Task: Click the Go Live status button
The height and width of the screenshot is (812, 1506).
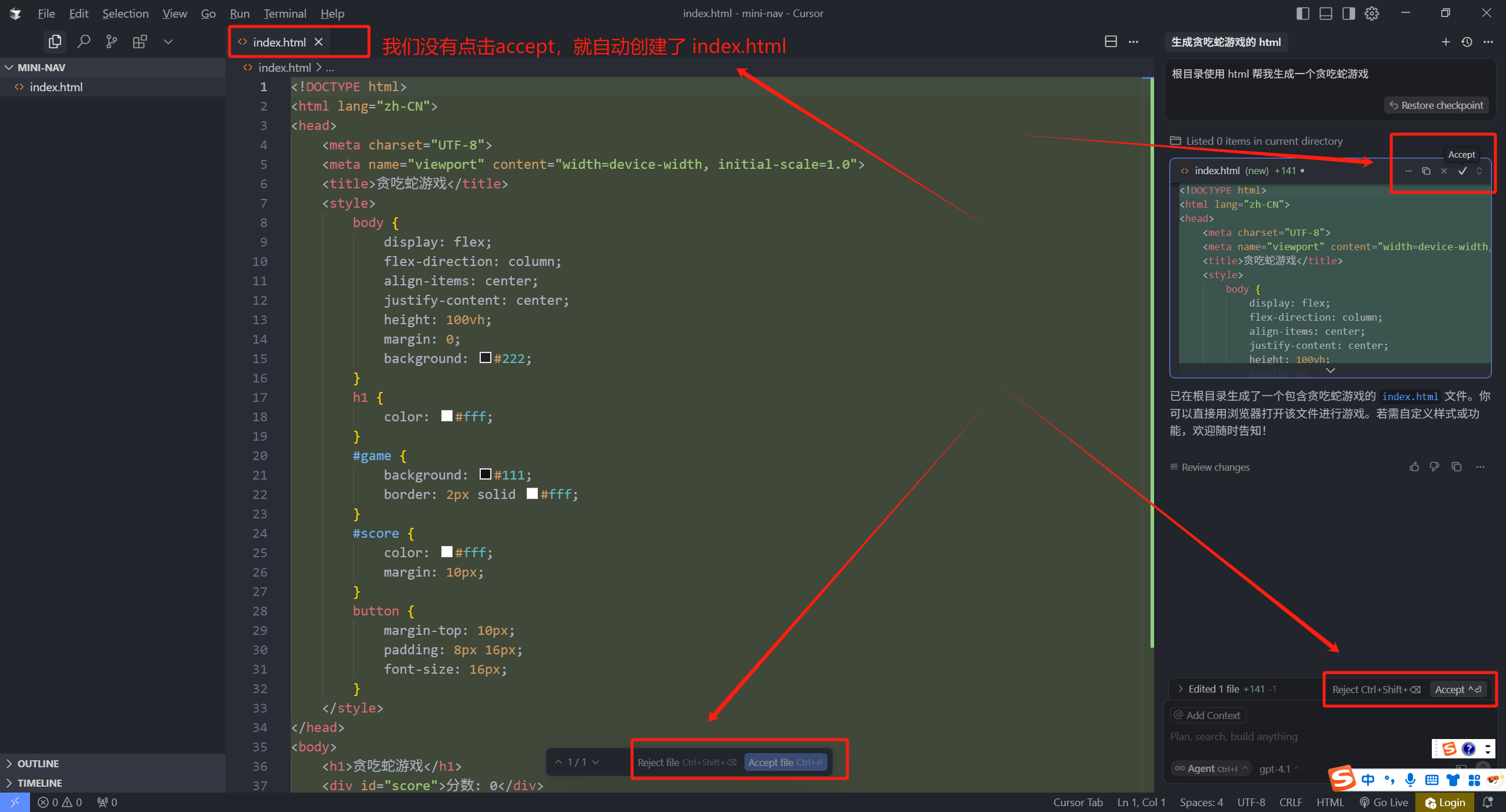Action: click(x=1384, y=802)
